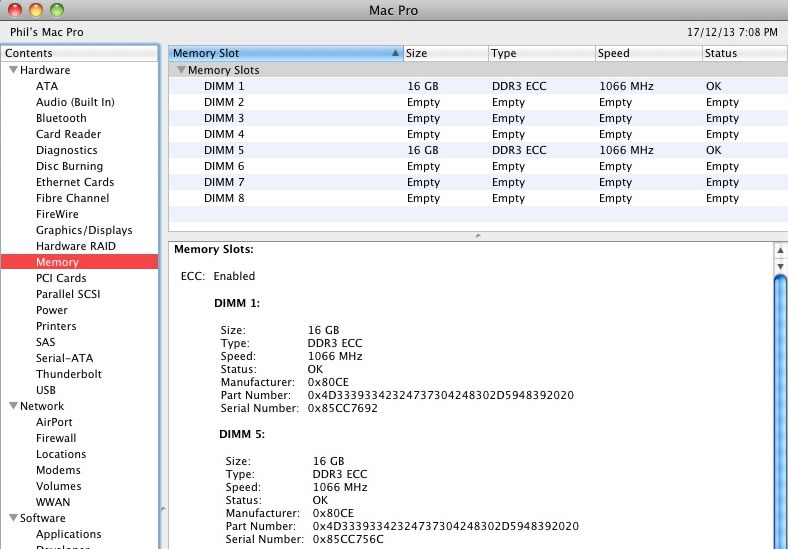This screenshot has width=788, height=549.
Task: Select Audio (Built In) in sidebar
Action: (75, 102)
